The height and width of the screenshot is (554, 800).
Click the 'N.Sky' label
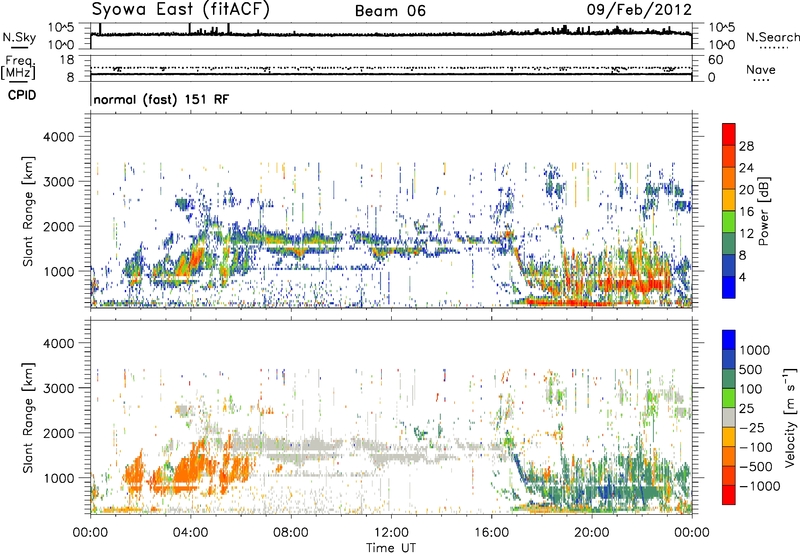pos(19,37)
